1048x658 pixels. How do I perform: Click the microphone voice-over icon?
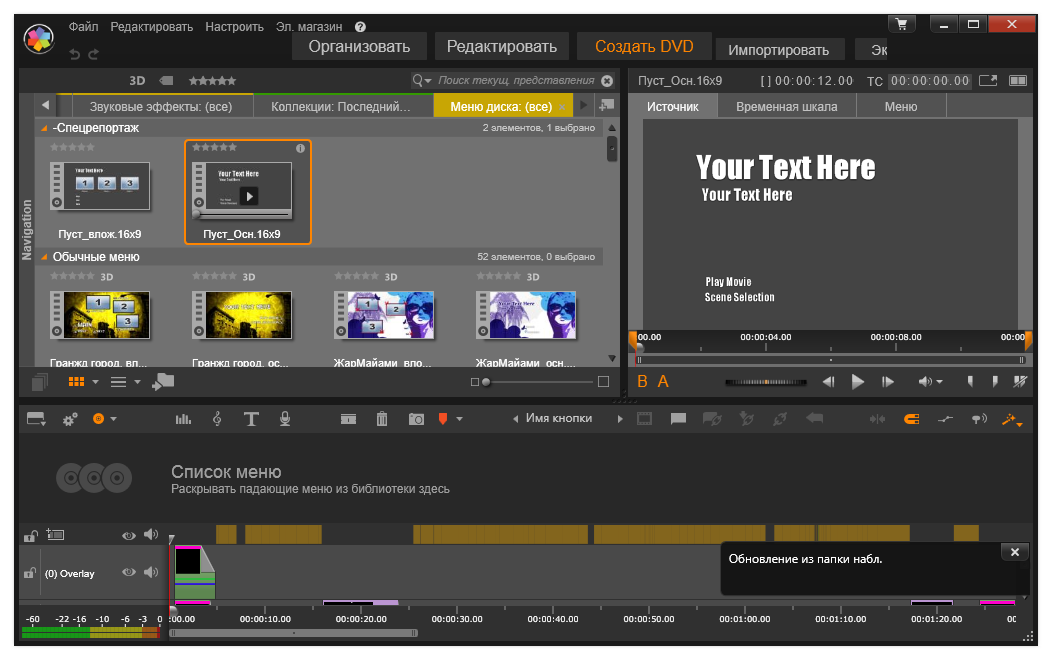point(285,419)
